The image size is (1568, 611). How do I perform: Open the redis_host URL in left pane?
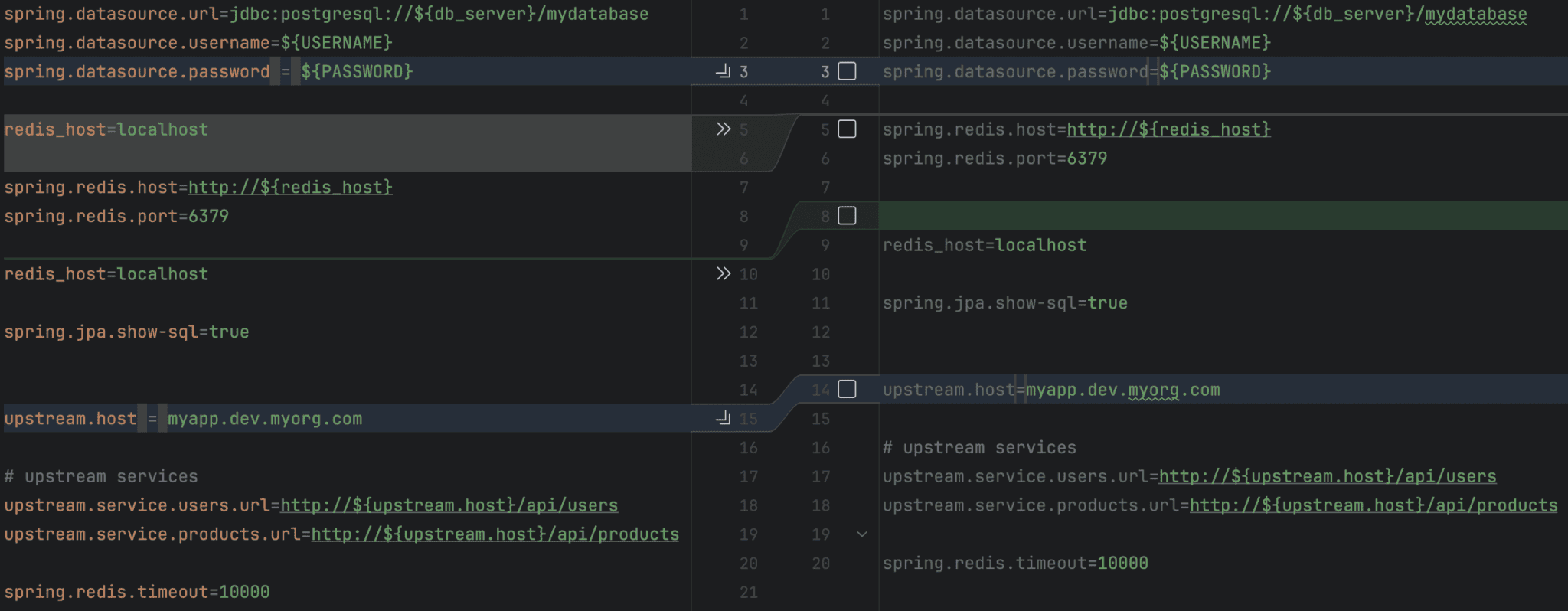pos(289,188)
